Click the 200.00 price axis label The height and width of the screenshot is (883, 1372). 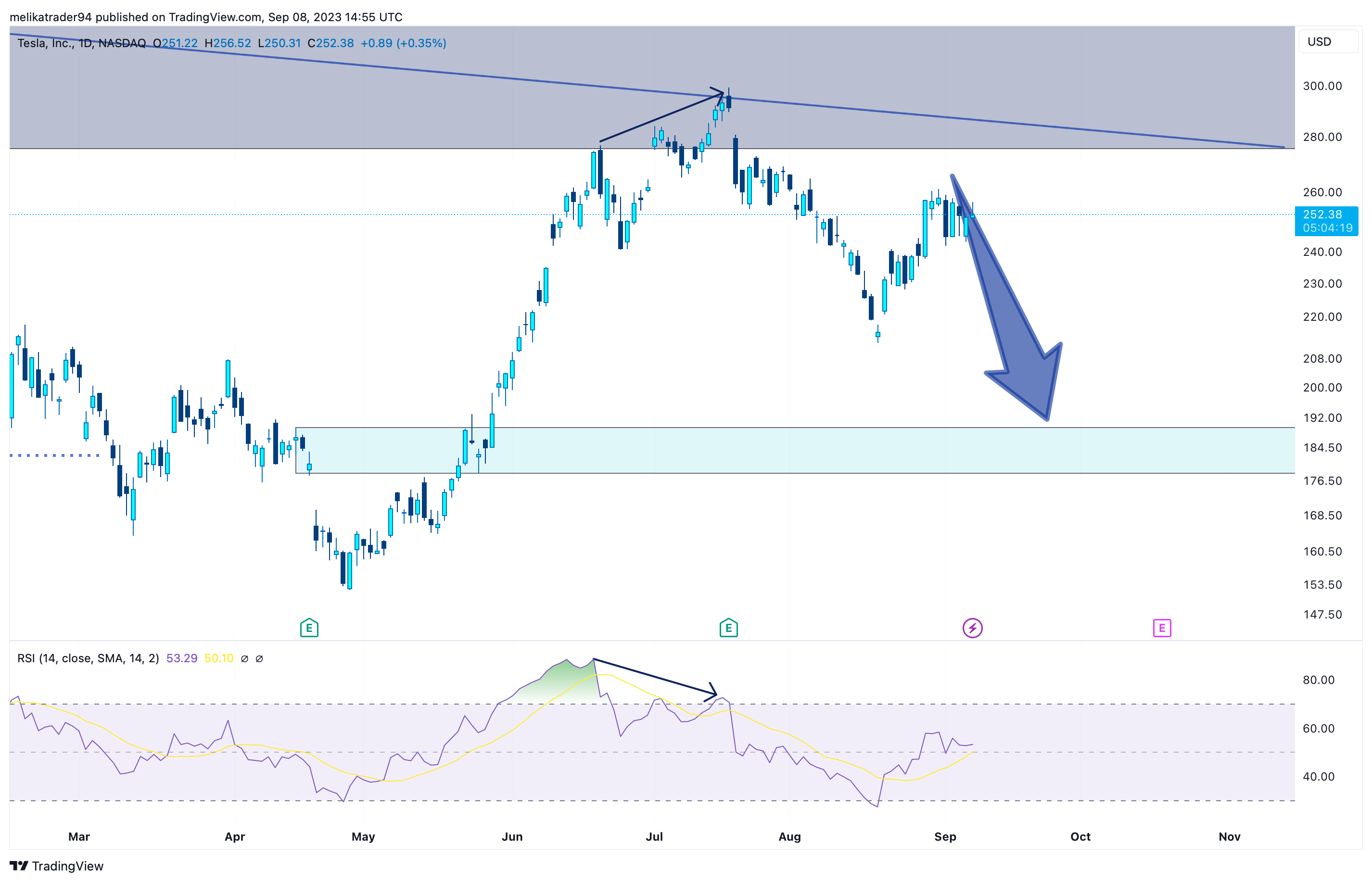pyautogui.click(x=1322, y=388)
